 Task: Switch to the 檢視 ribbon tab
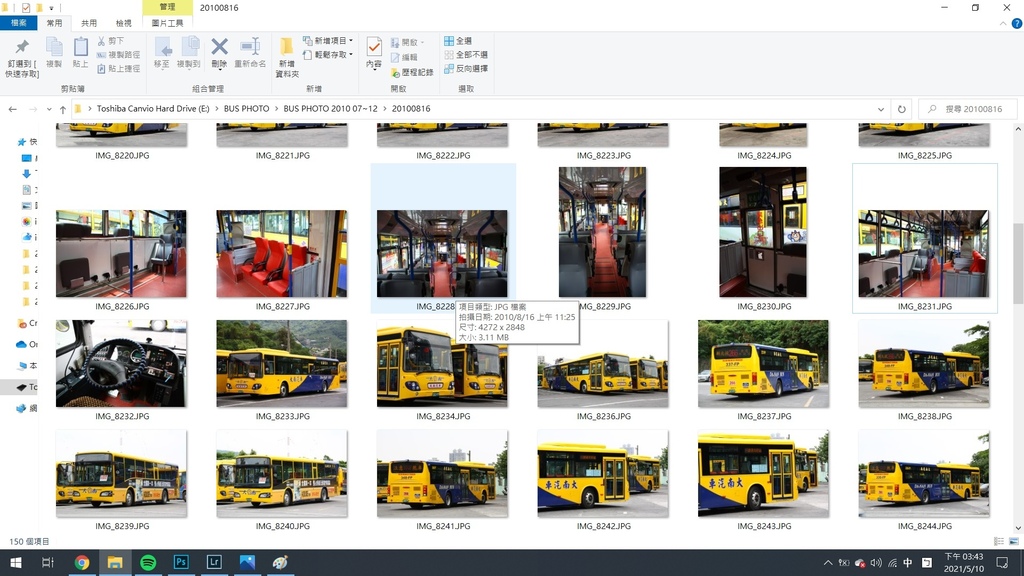[123, 23]
